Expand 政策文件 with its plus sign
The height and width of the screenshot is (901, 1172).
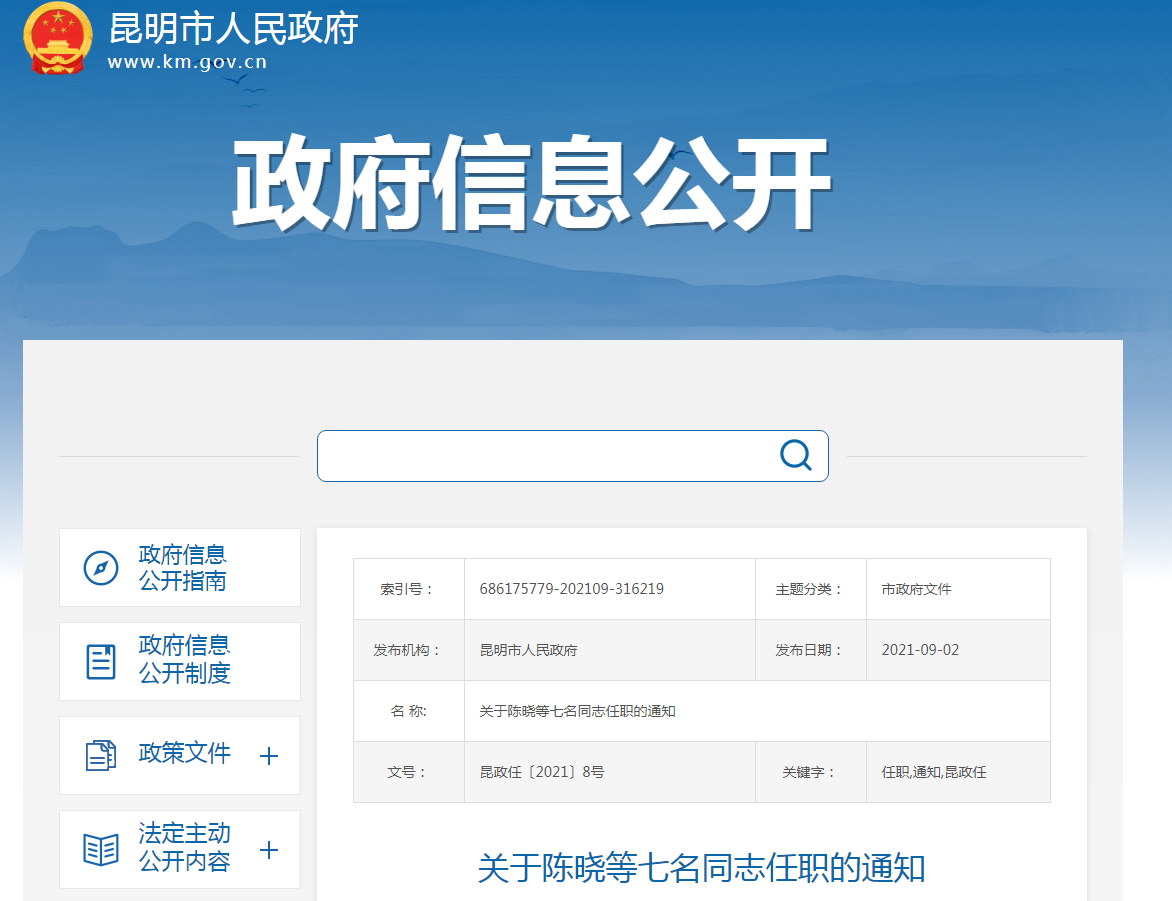coord(268,756)
